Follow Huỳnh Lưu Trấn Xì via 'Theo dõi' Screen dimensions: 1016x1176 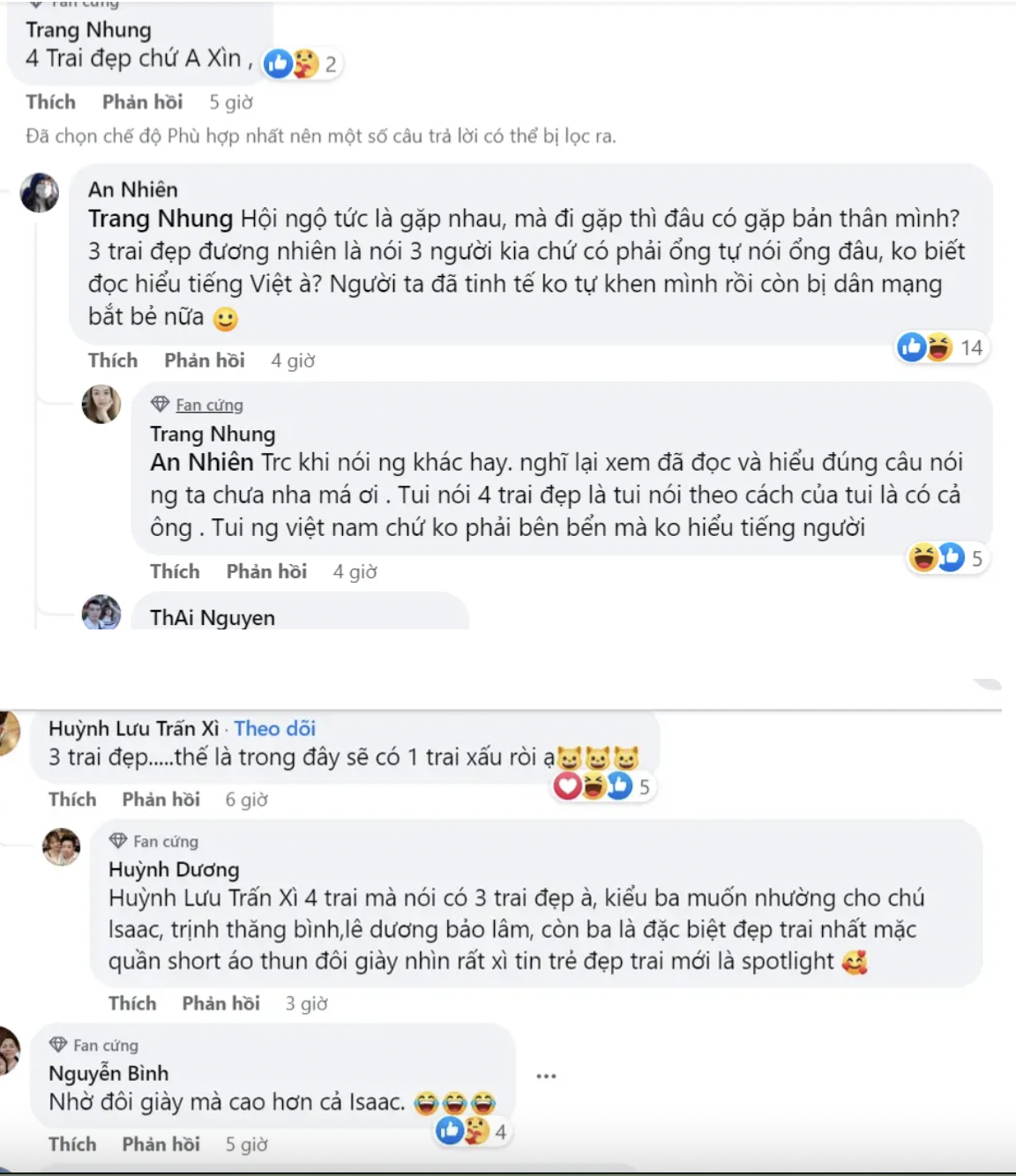pyautogui.click(x=274, y=728)
